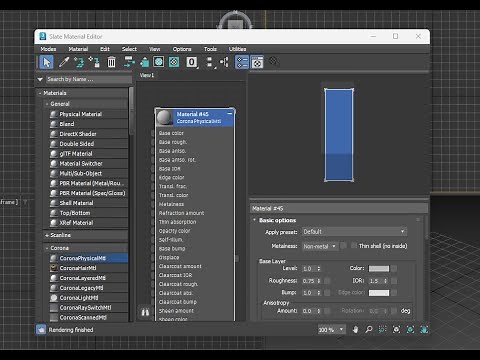The image size is (480, 360).
Task: Click the Base Layer Color swatch
Action: (x=379, y=268)
